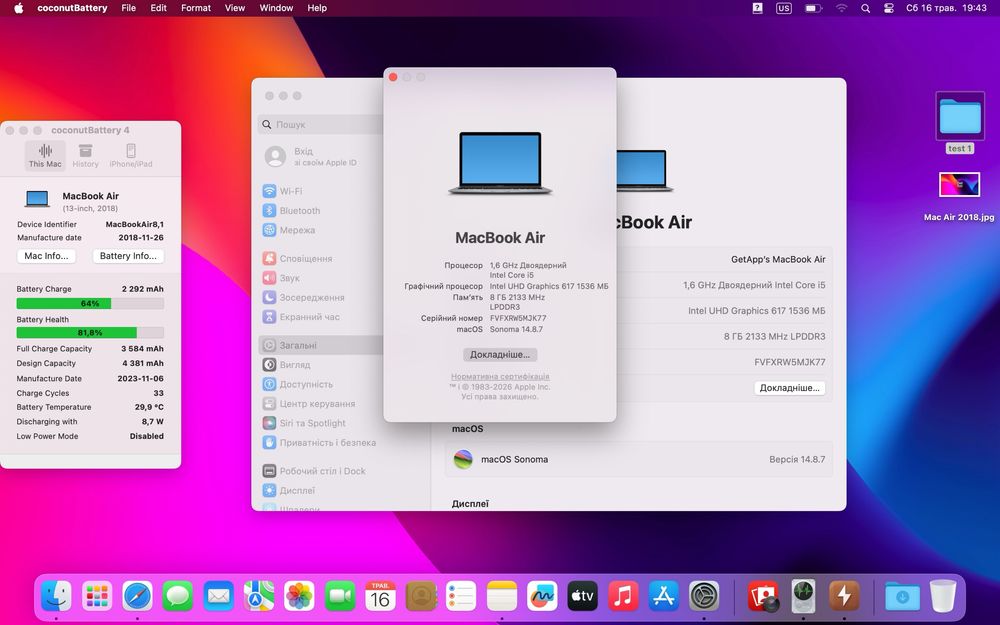Open Maps from the Dock
This screenshot has width=1000, height=625.
tap(259, 597)
